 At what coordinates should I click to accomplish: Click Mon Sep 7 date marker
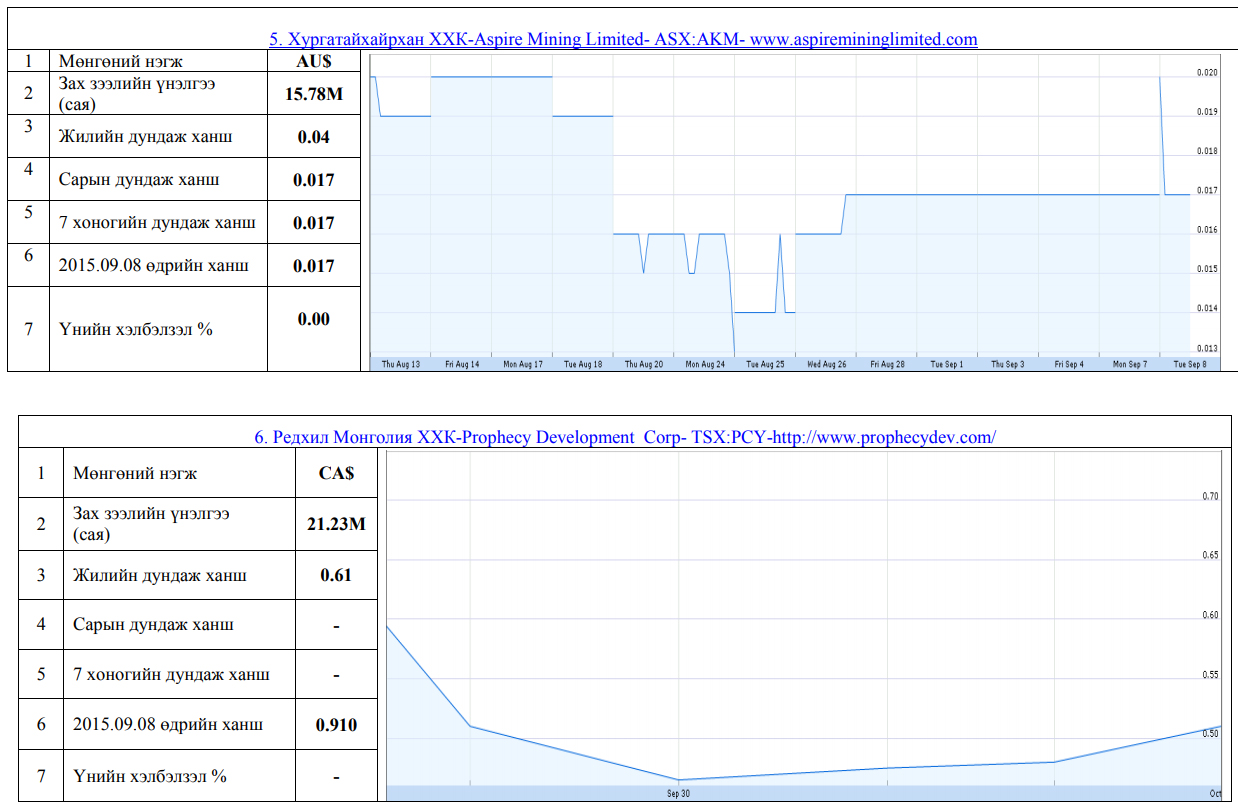1130,365
